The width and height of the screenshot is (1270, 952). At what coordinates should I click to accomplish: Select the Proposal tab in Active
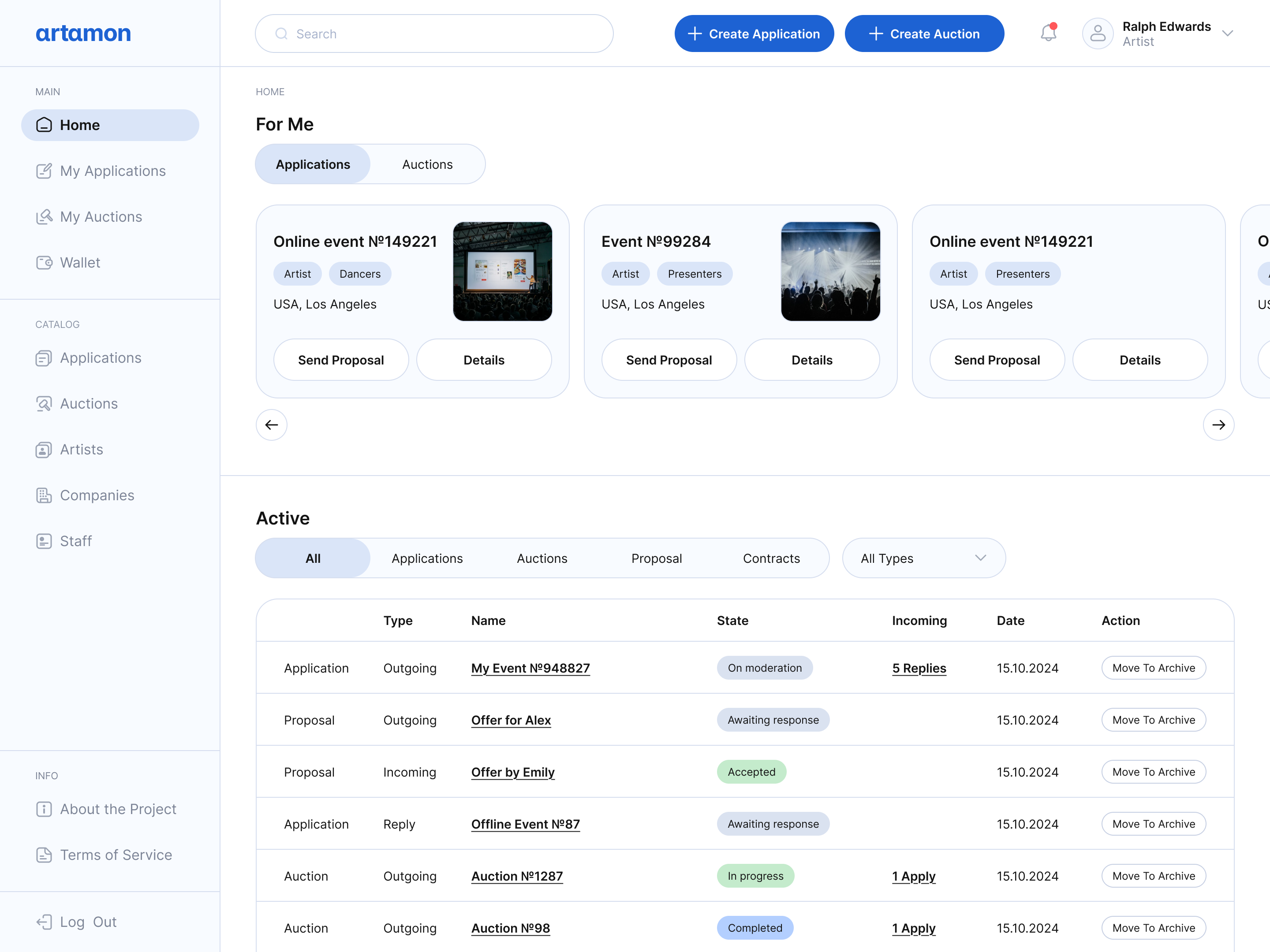pyautogui.click(x=657, y=558)
